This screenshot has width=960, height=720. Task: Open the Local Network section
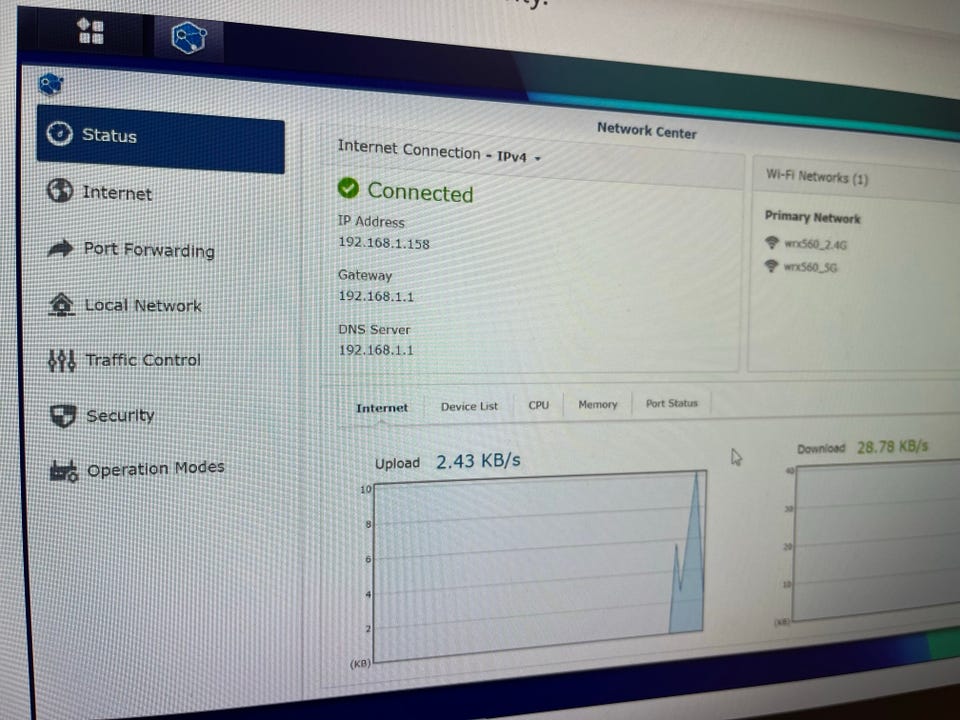click(x=143, y=305)
